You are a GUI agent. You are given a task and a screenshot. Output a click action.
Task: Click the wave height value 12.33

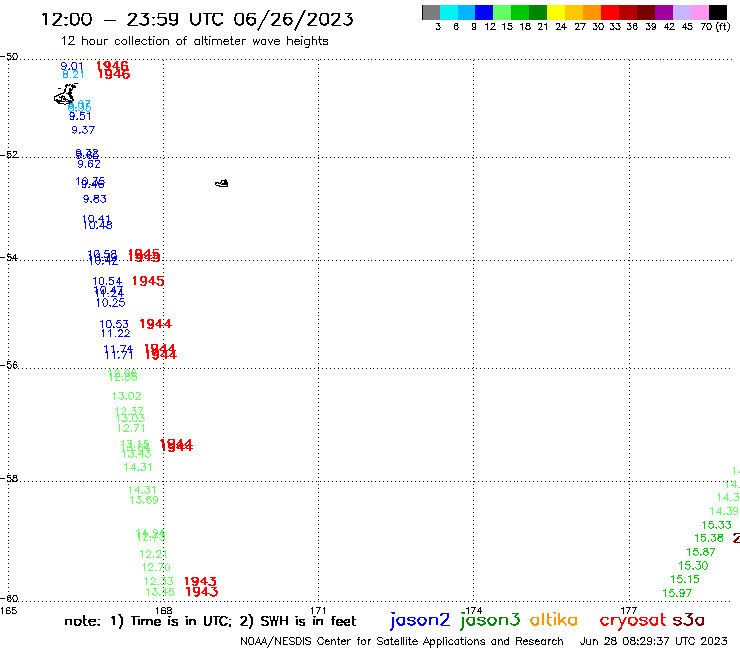click(159, 581)
